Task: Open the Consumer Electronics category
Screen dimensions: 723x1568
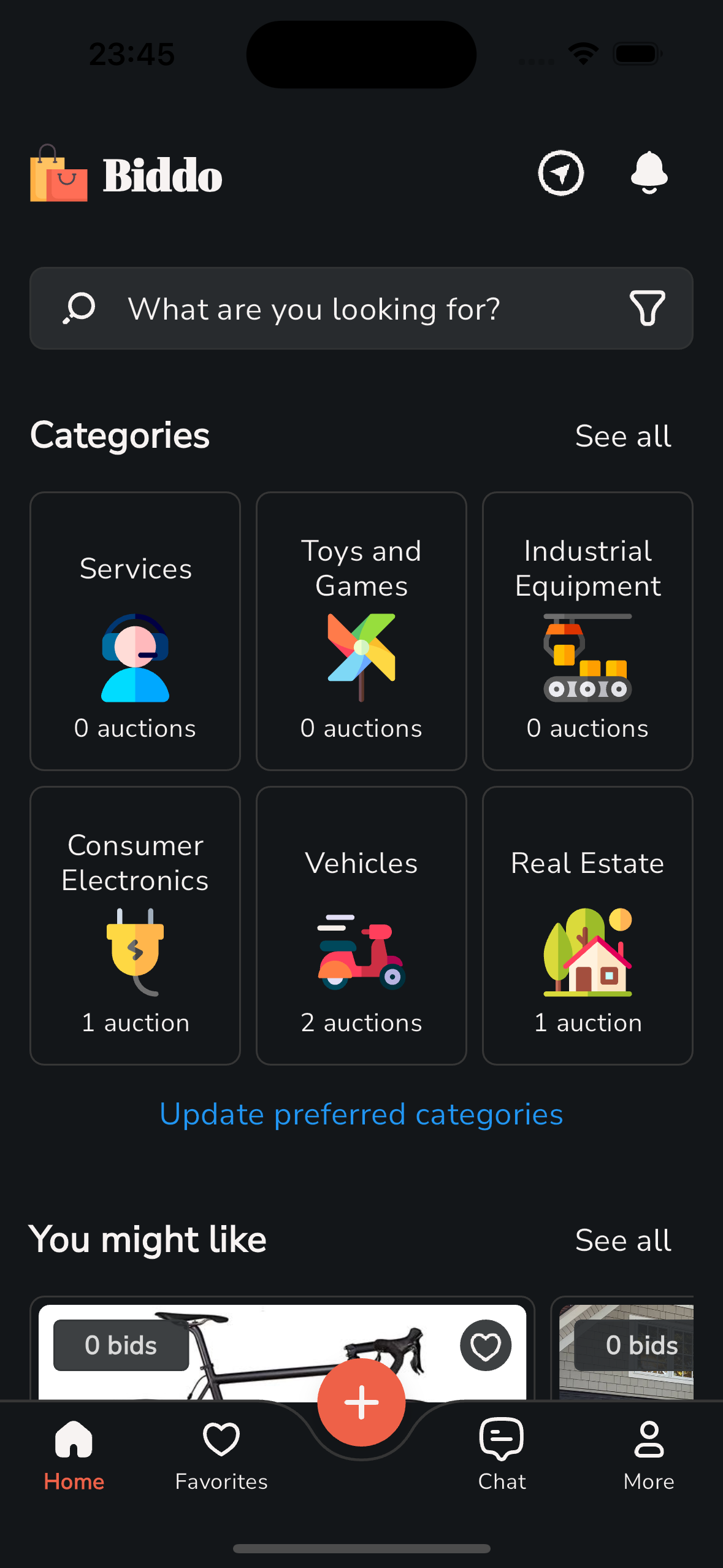Action: 135,925
